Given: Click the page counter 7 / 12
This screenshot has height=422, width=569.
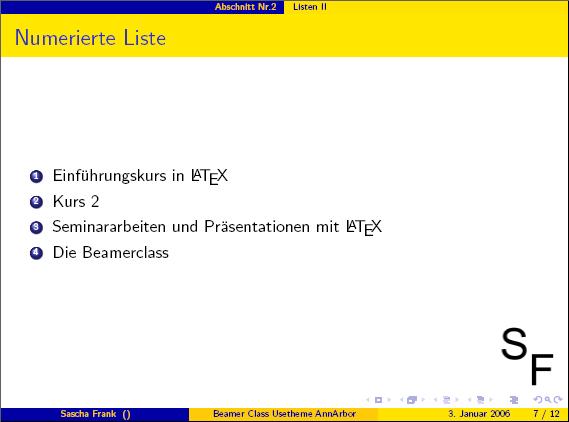Looking at the screenshot, I should pyautogui.click(x=547, y=414).
